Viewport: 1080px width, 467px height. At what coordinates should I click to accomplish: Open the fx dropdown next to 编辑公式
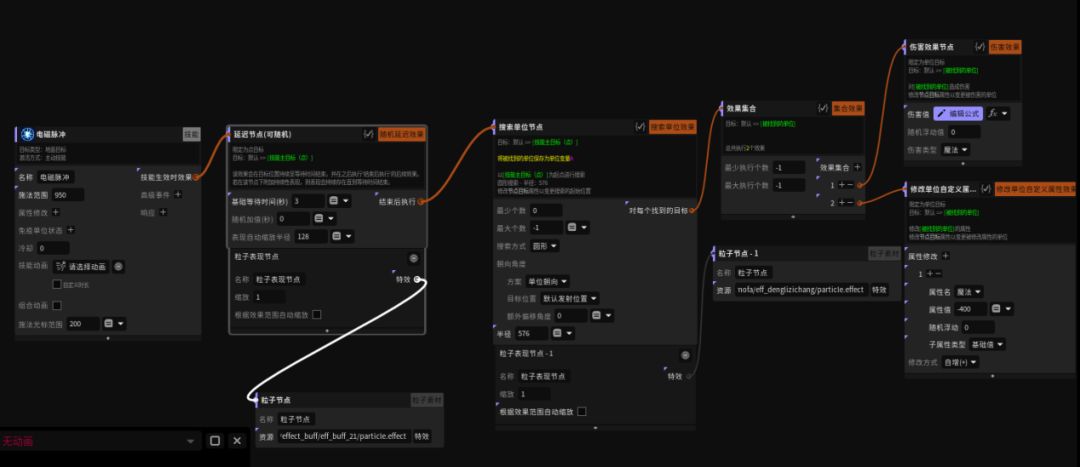pyautogui.click(x=998, y=113)
